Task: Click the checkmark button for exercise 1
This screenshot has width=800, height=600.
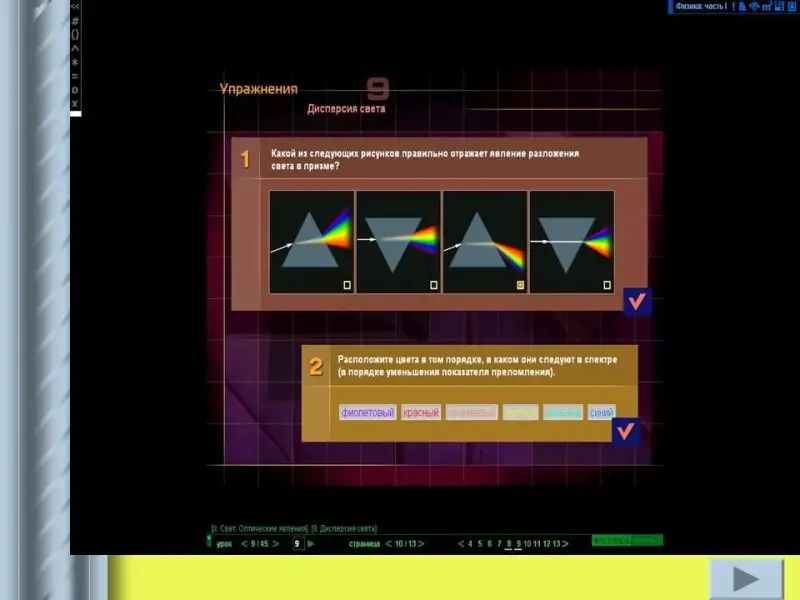Action: pyautogui.click(x=637, y=302)
